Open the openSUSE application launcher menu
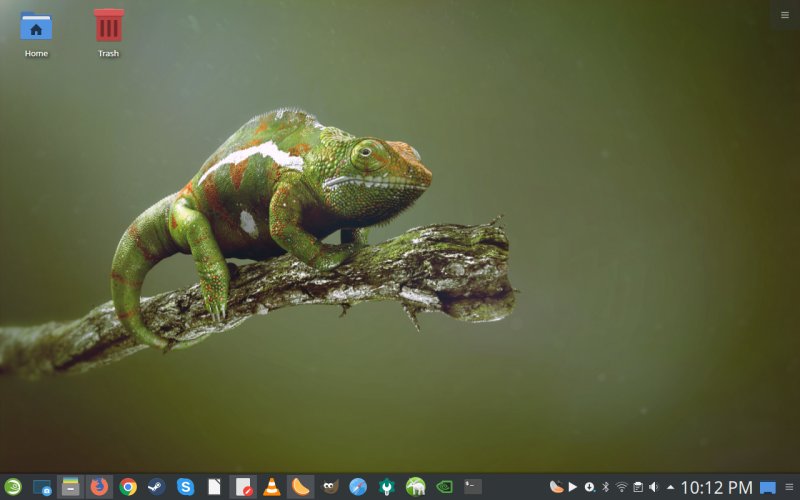The image size is (800, 500). pos(12,487)
